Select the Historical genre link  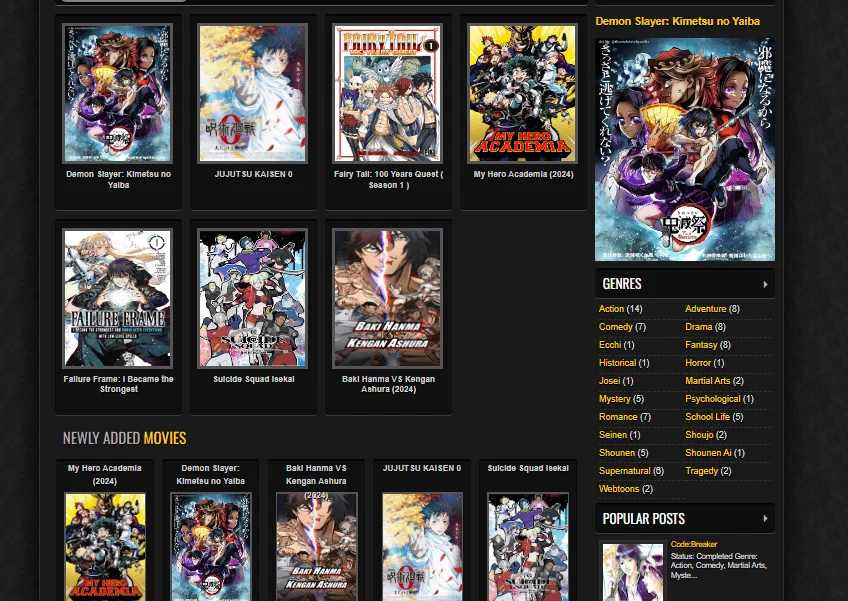617,363
